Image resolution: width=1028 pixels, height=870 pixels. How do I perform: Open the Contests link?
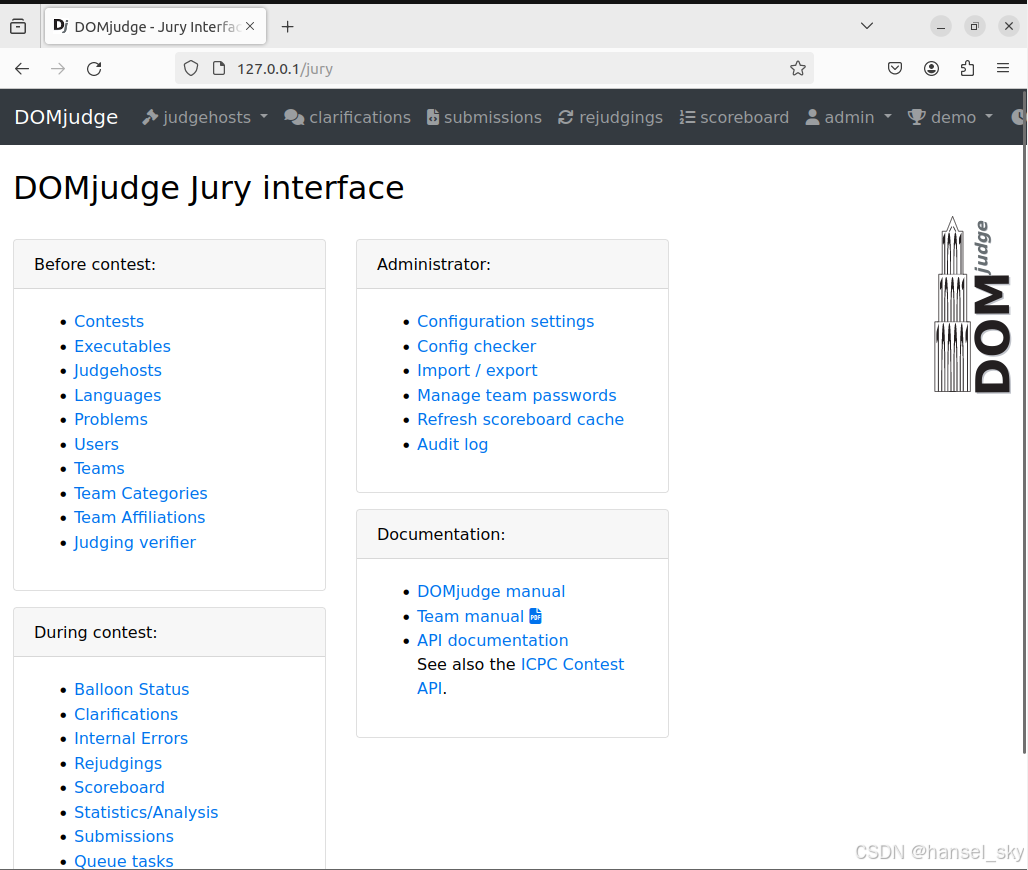(x=109, y=321)
